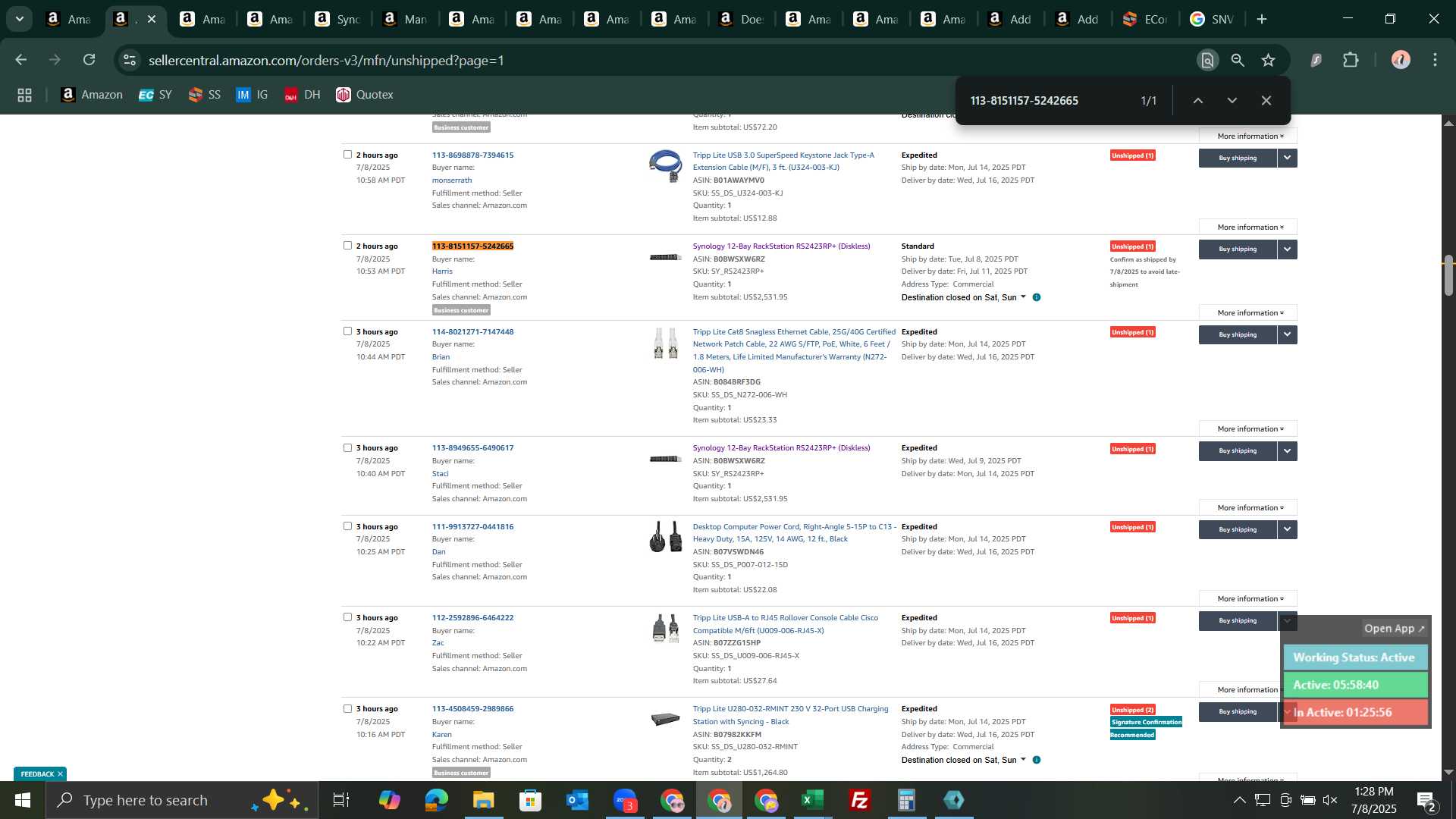Open the Chrome profile avatar
The height and width of the screenshot is (819, 1456).
tap(1401, 60)
